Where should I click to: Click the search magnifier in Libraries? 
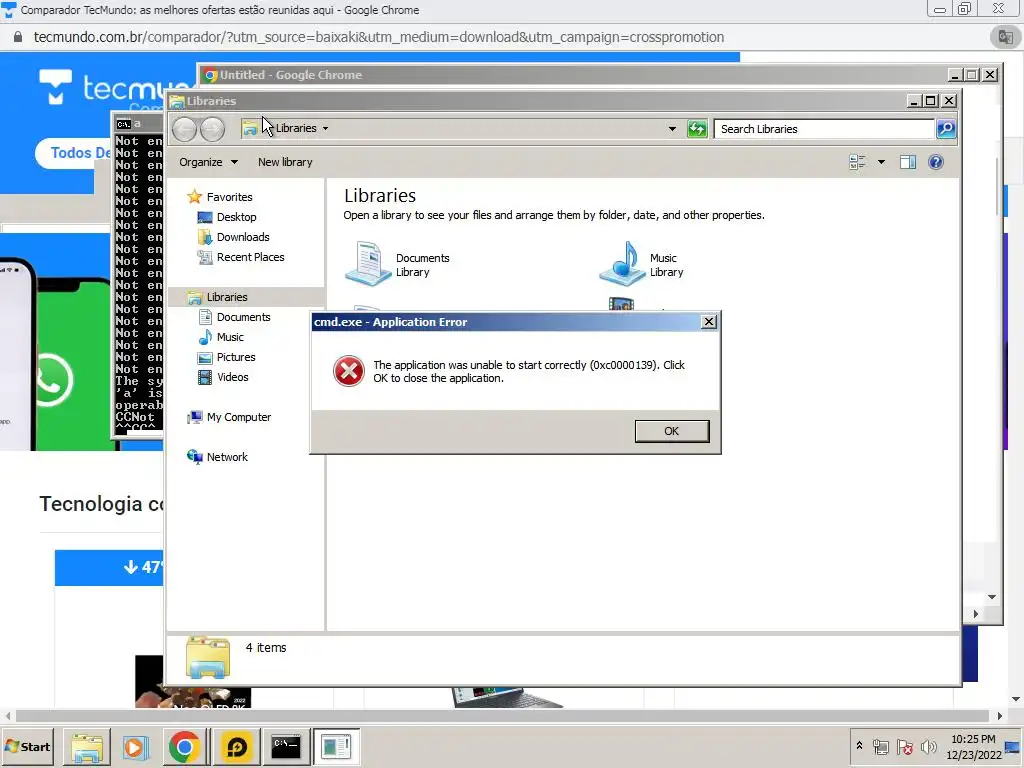coord(946,129)
